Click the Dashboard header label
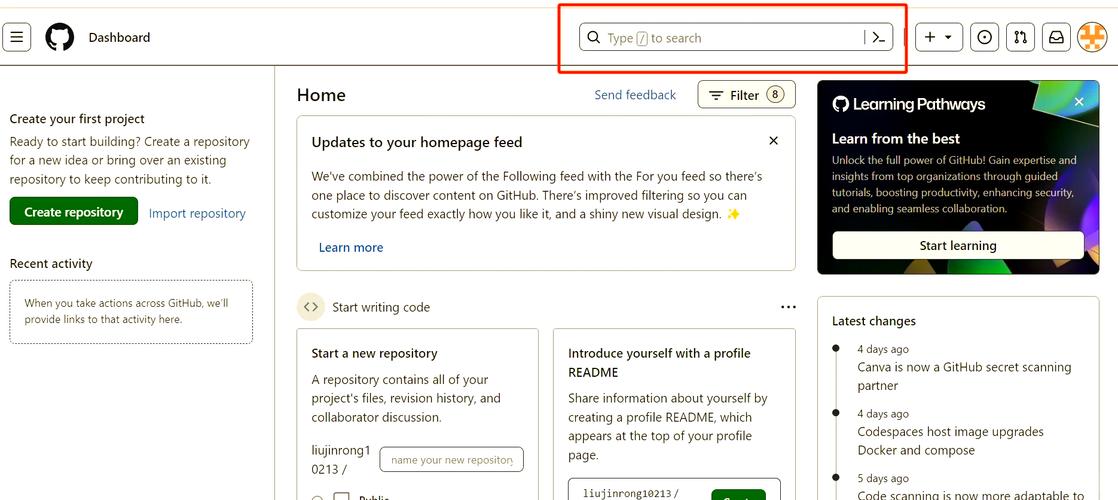This screenshot has height=500, width=1118. (119, 38)
